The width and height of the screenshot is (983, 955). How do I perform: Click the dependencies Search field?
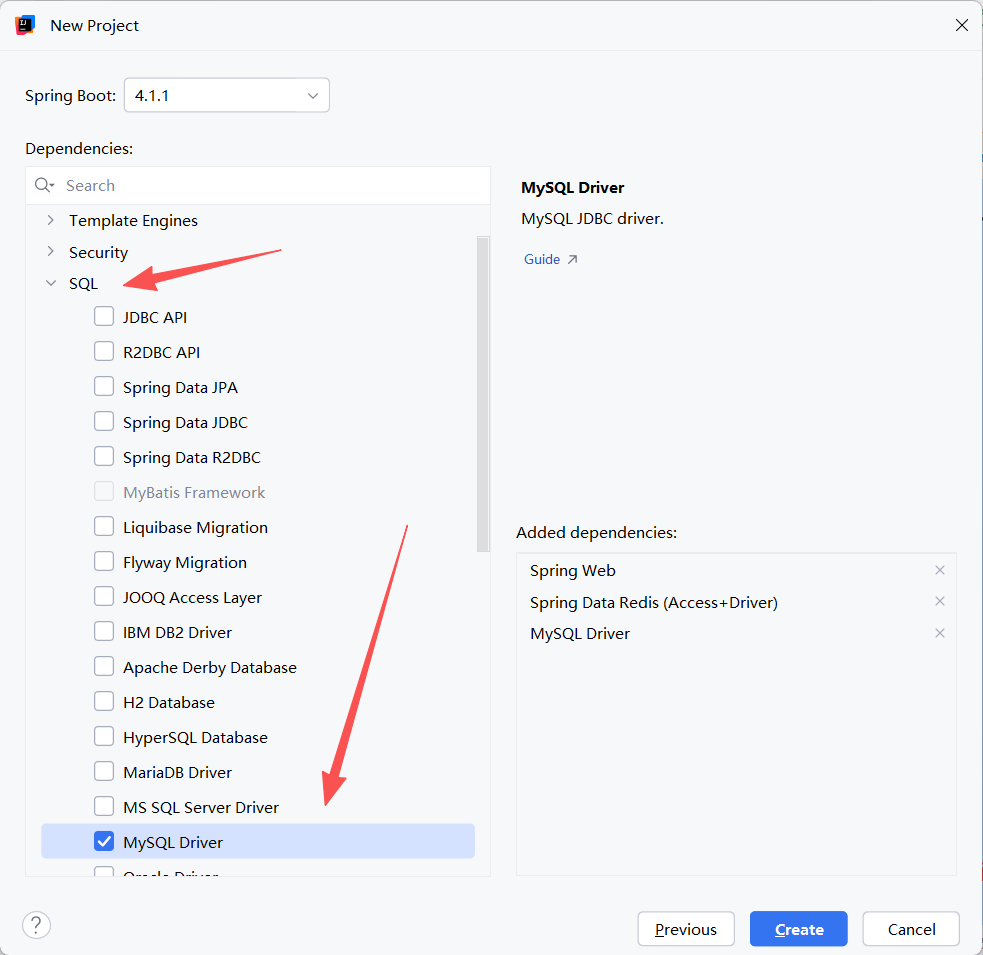pyautogui.click(x=258, y=186)
